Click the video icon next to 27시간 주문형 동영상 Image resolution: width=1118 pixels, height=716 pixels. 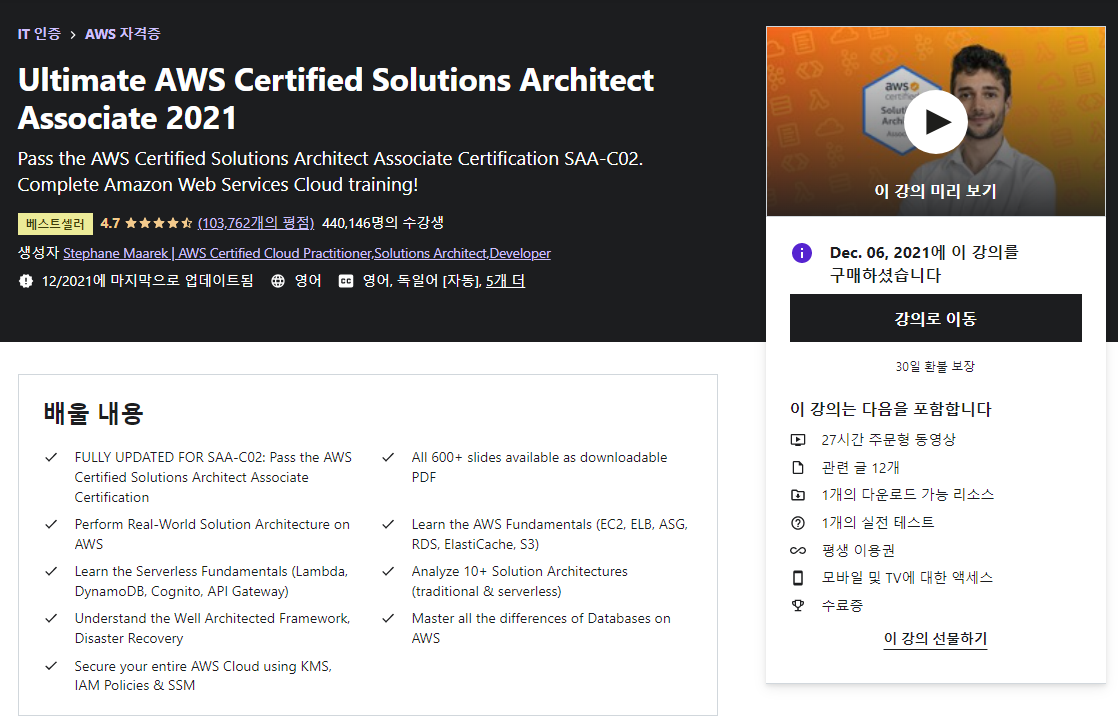point(798,440)
